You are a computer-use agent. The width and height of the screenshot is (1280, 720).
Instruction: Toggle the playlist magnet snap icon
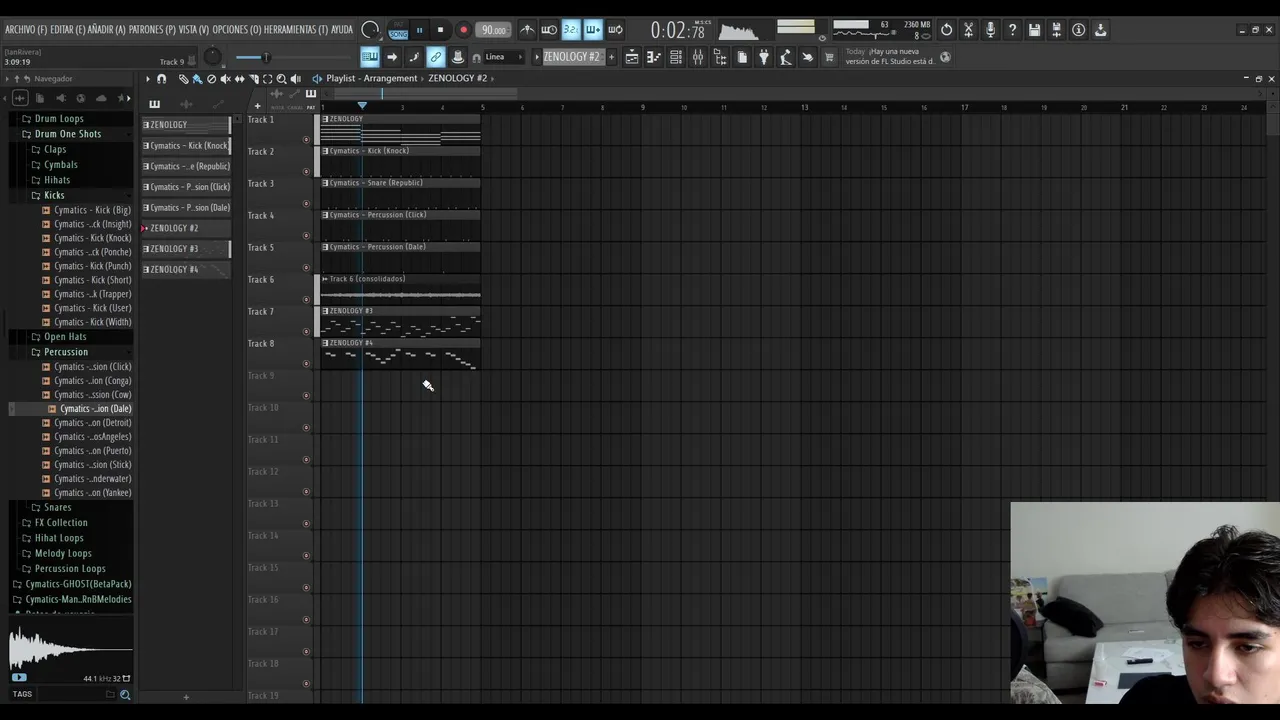161,78
